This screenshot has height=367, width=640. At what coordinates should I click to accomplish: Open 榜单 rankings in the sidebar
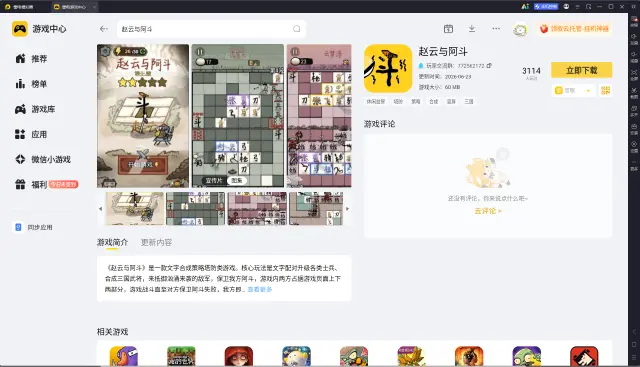click(x=31, y=84)
